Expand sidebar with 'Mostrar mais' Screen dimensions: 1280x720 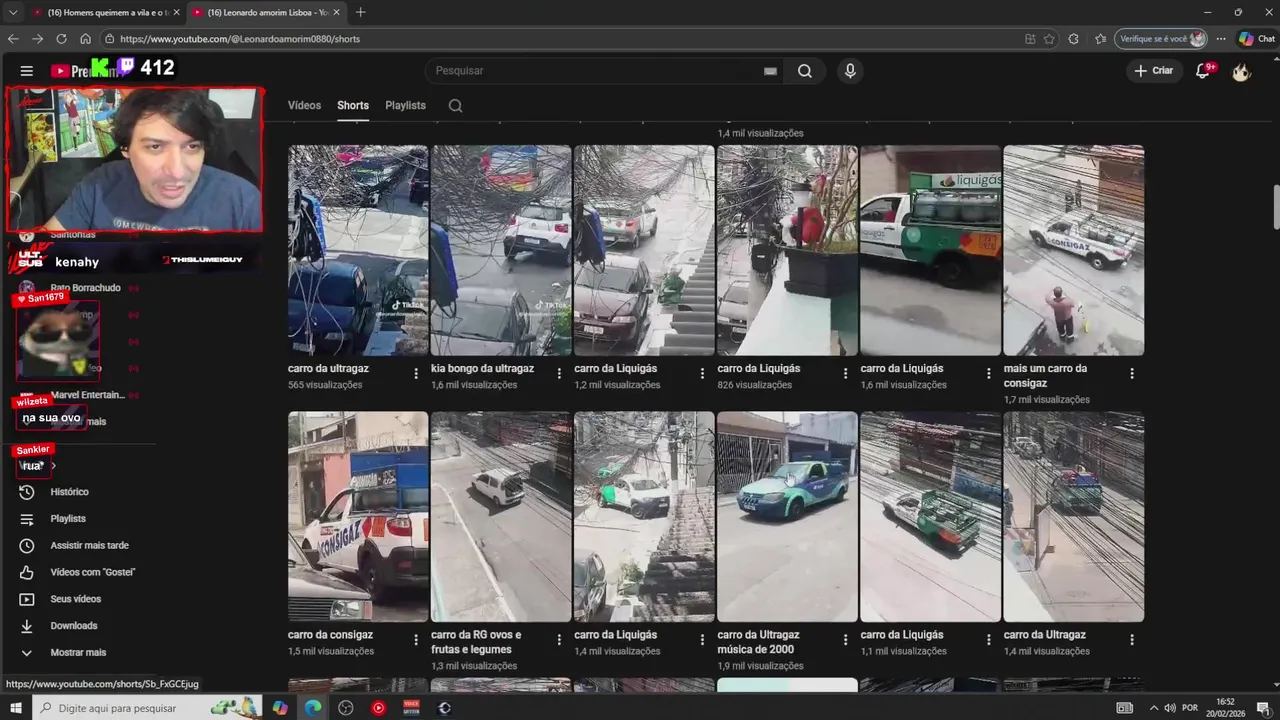click(x=78, y=652)
